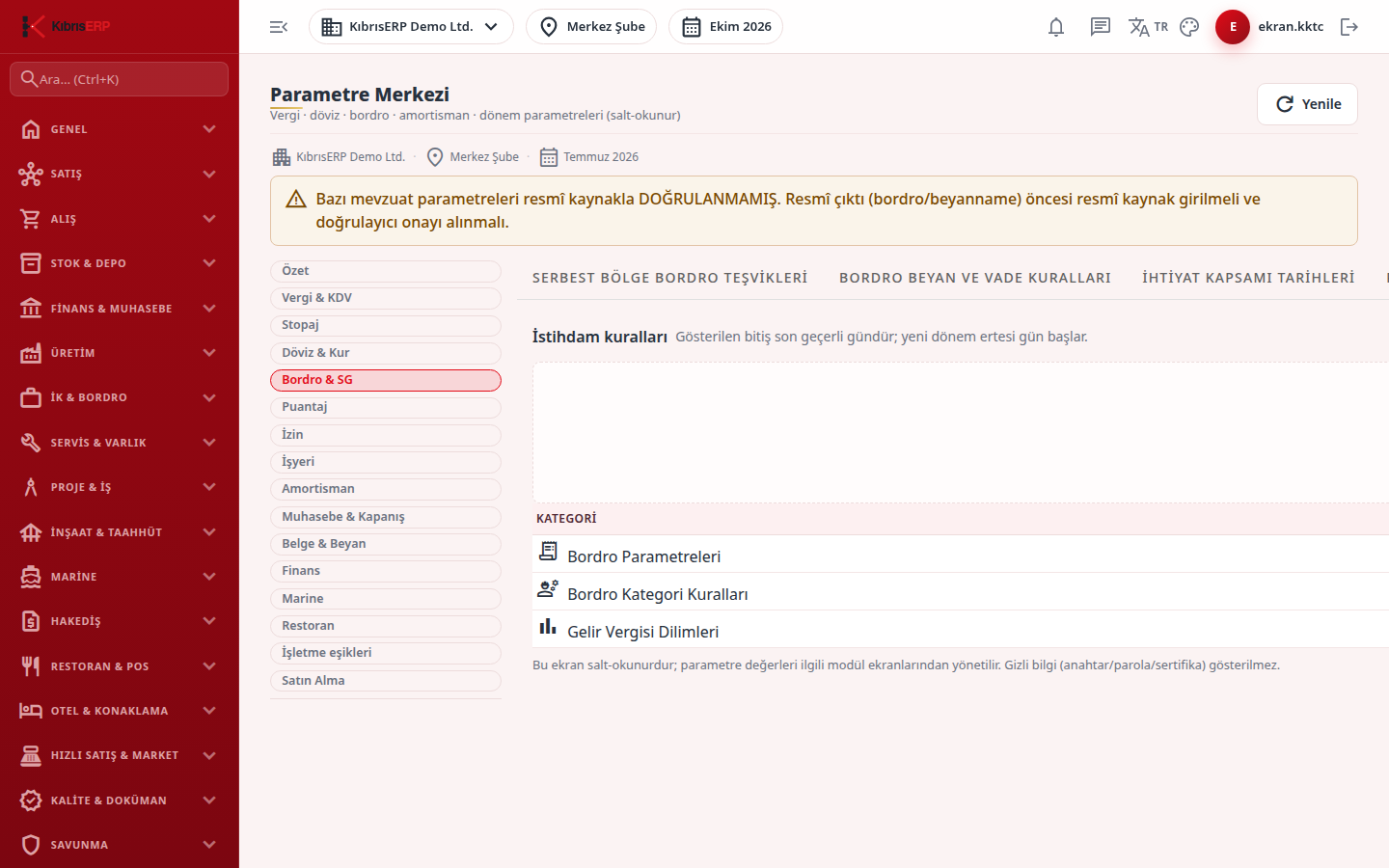Open the messages chat icon
Screen dimensions: 1389x868
coord(1101,27)
